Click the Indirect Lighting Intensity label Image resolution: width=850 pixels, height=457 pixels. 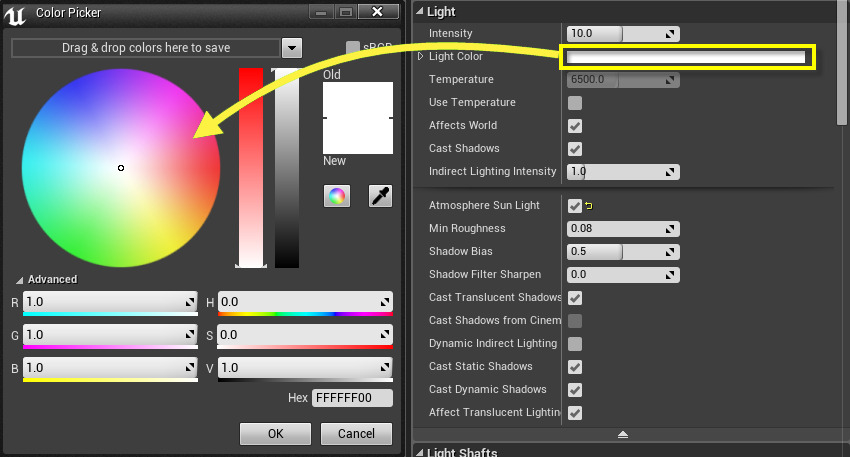[x=492, y=171]
